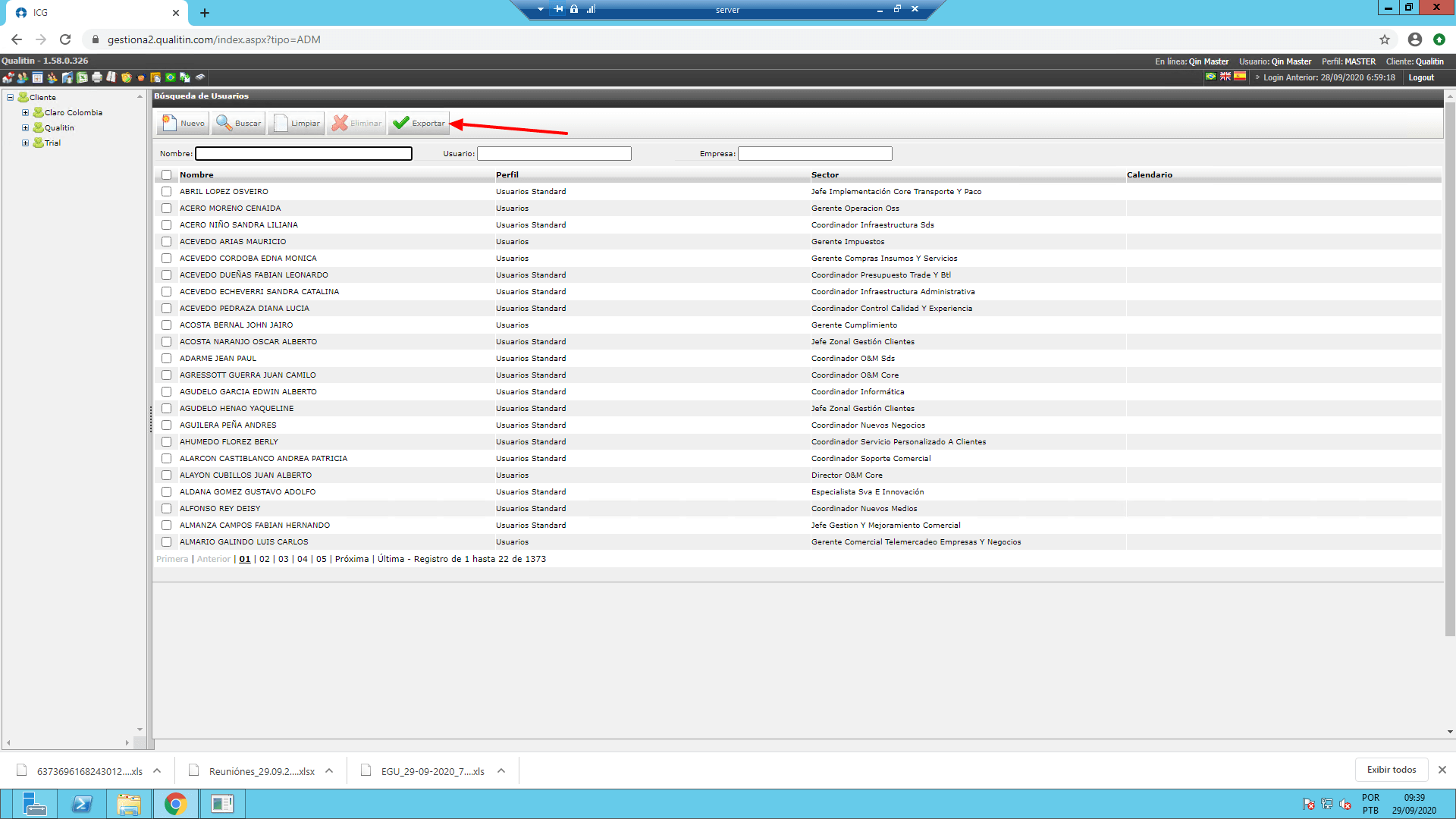Expand the Claro Colombia tree node
The width and height of the screenshot is (1456, 819).
pos(25,112)
